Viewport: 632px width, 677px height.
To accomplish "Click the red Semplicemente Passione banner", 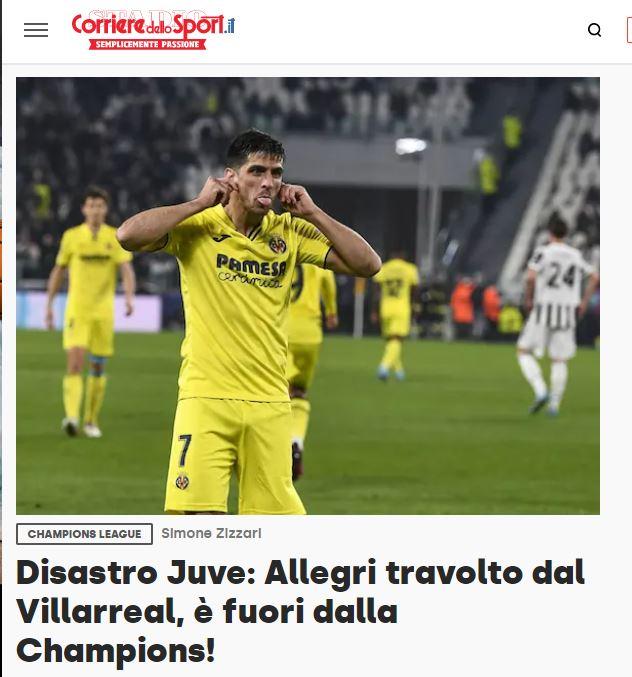I will [147, 44].
